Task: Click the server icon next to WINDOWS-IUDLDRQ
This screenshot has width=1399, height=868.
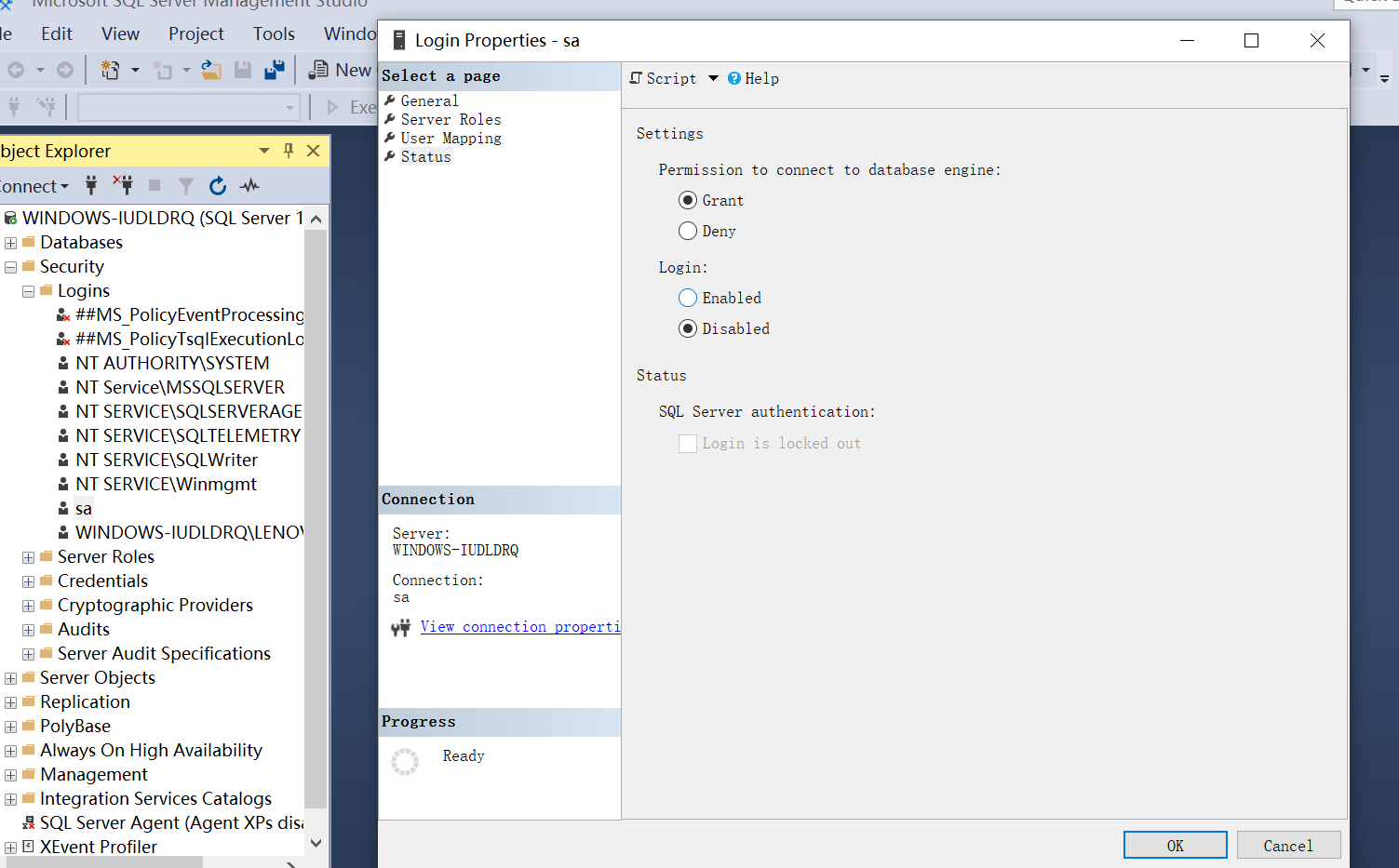Action: coord(10,218)
